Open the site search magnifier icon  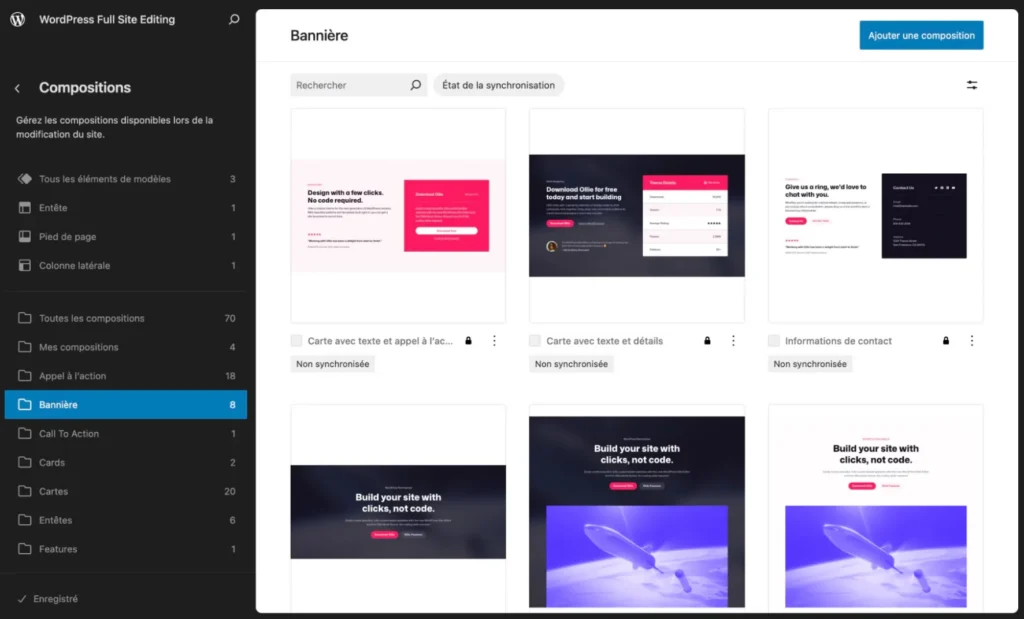tap(234, 20)
